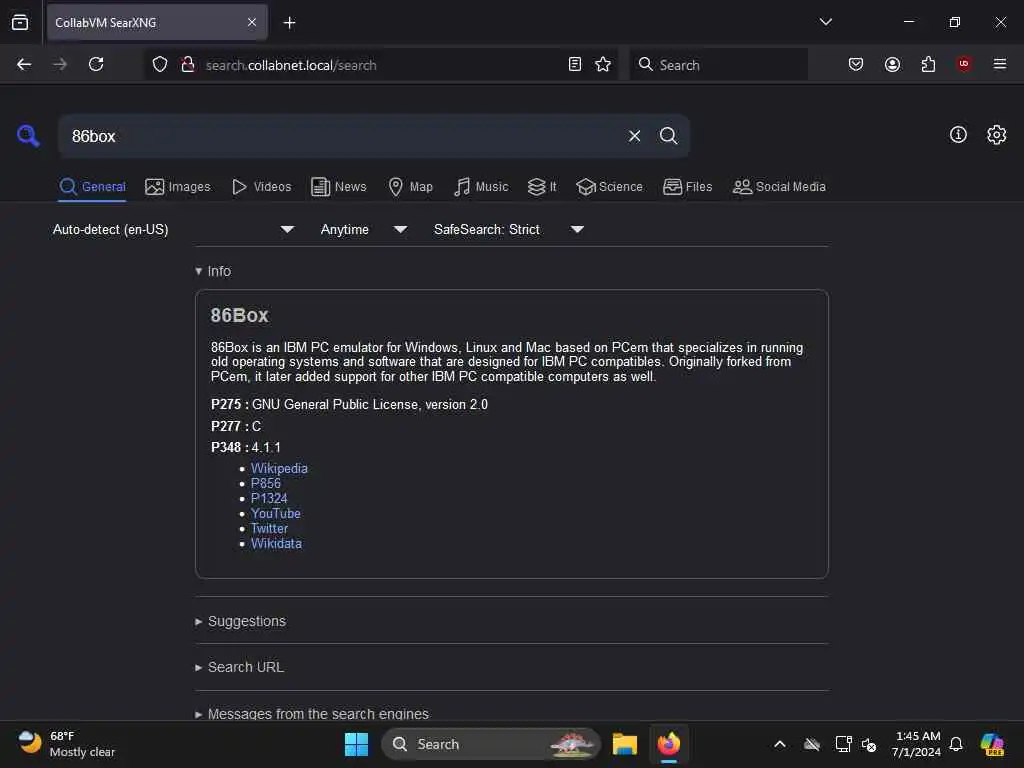The height and width of the screenshot is (768, 1024).
Task: Close the CollabVM SearXNG tab
Action: [251, 22]
